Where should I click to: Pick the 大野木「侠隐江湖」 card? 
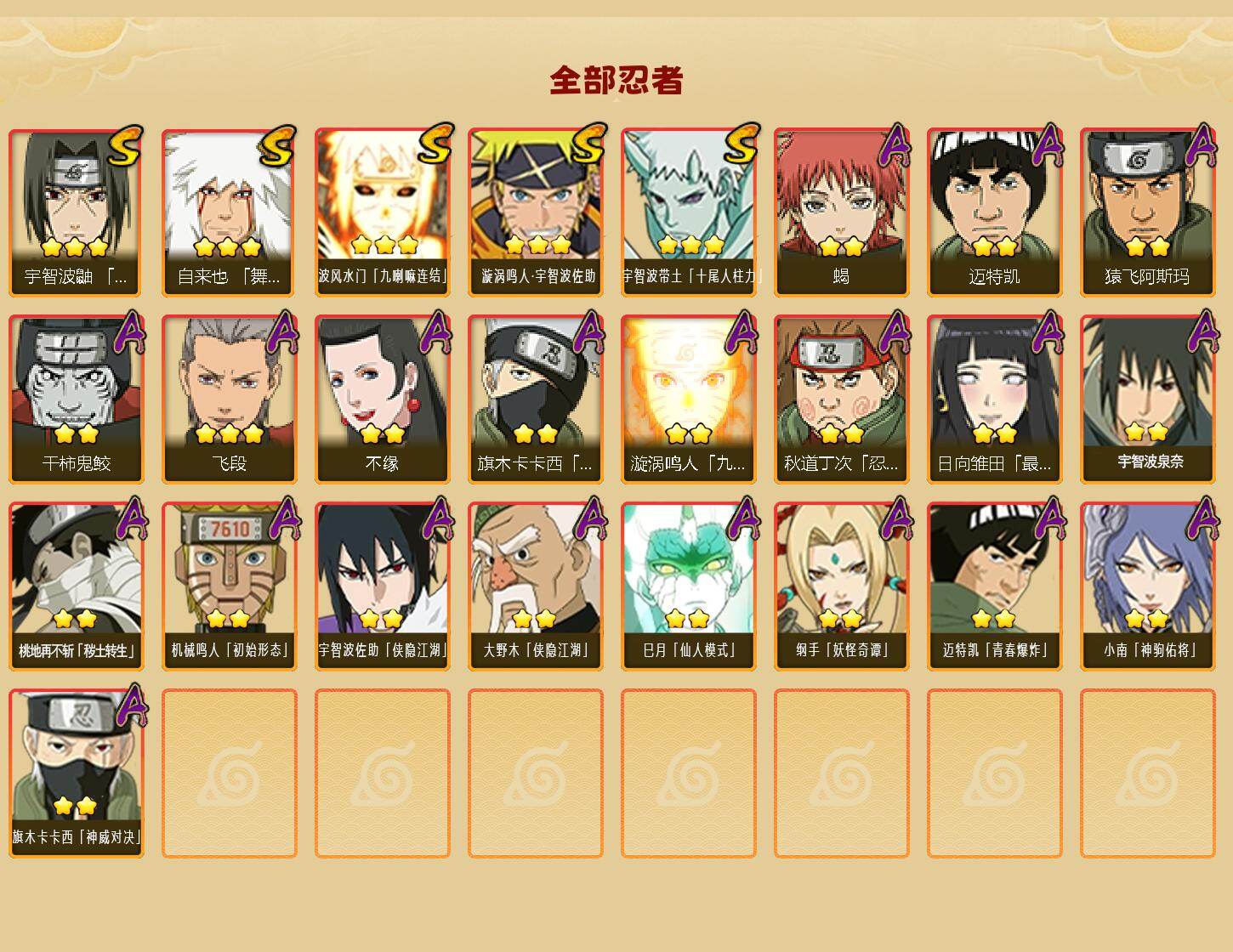click(x=535, y=586)
